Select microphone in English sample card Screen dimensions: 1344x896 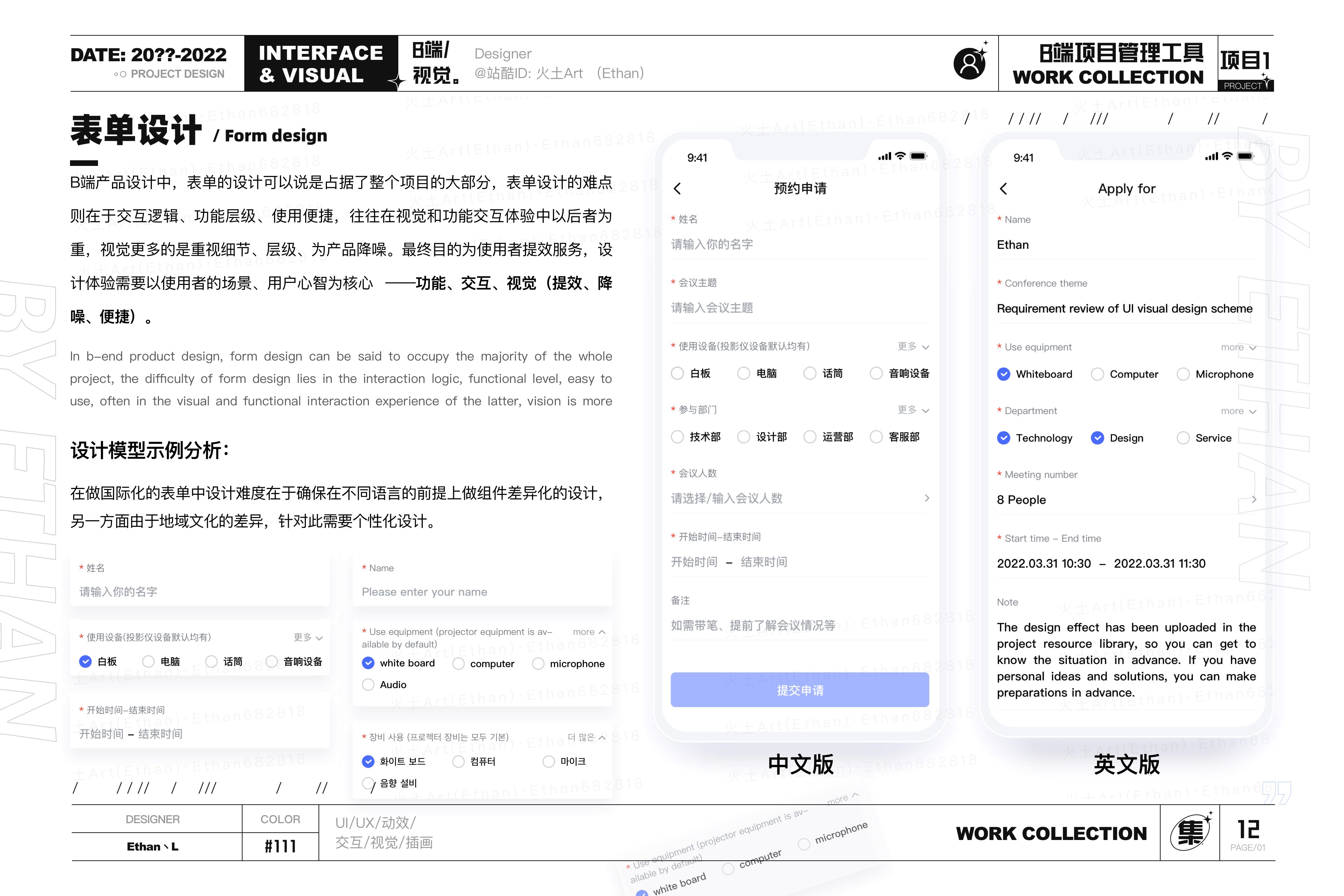point(538,664)
